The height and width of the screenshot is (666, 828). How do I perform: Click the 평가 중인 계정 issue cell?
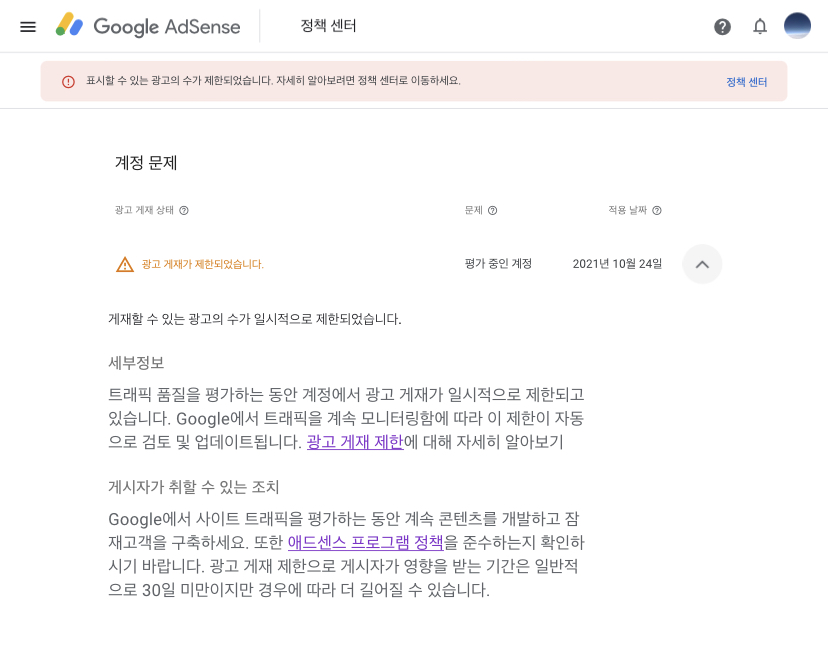(498, 264)
